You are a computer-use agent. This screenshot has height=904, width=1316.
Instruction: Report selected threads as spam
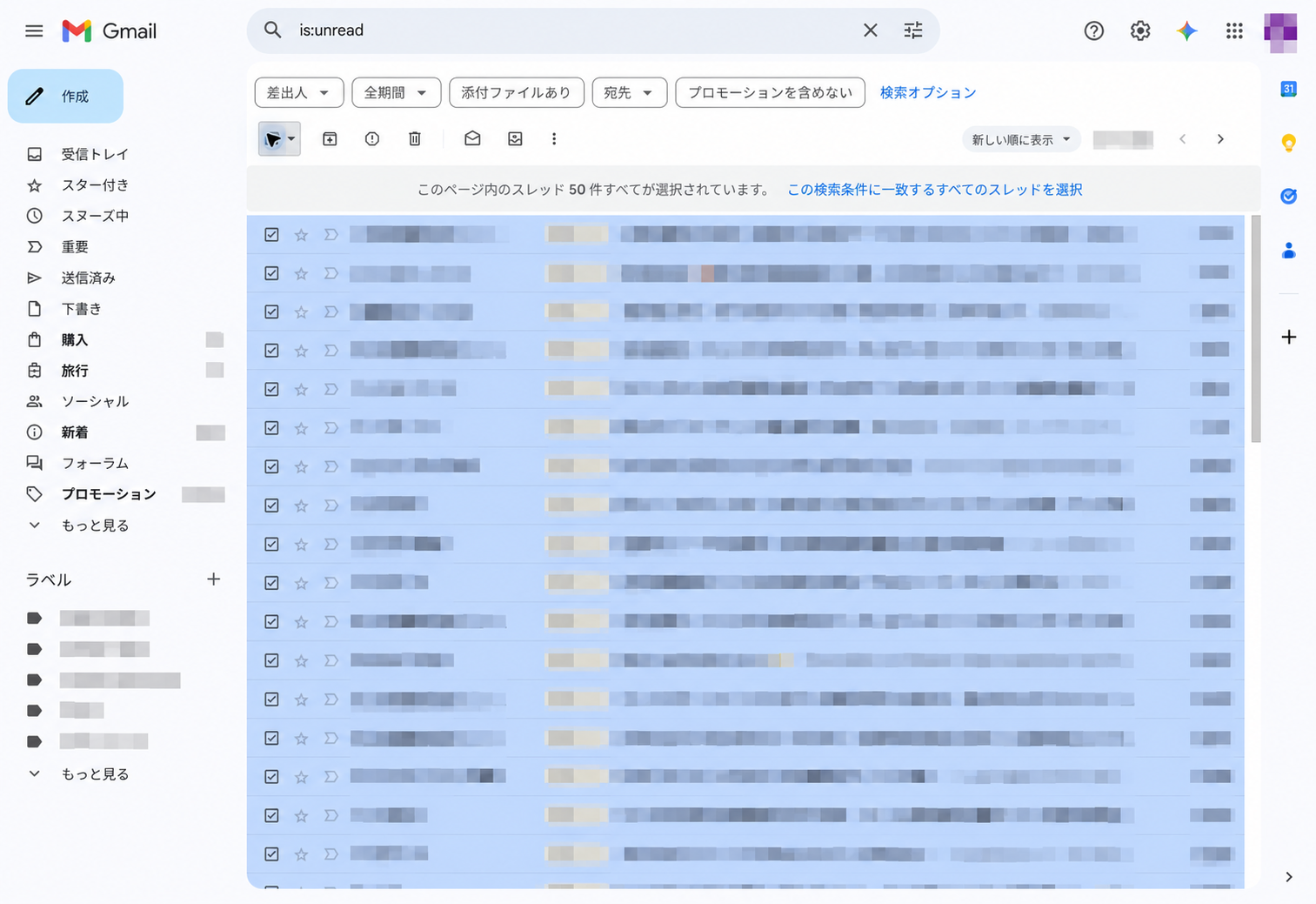[x=372, y=139]
